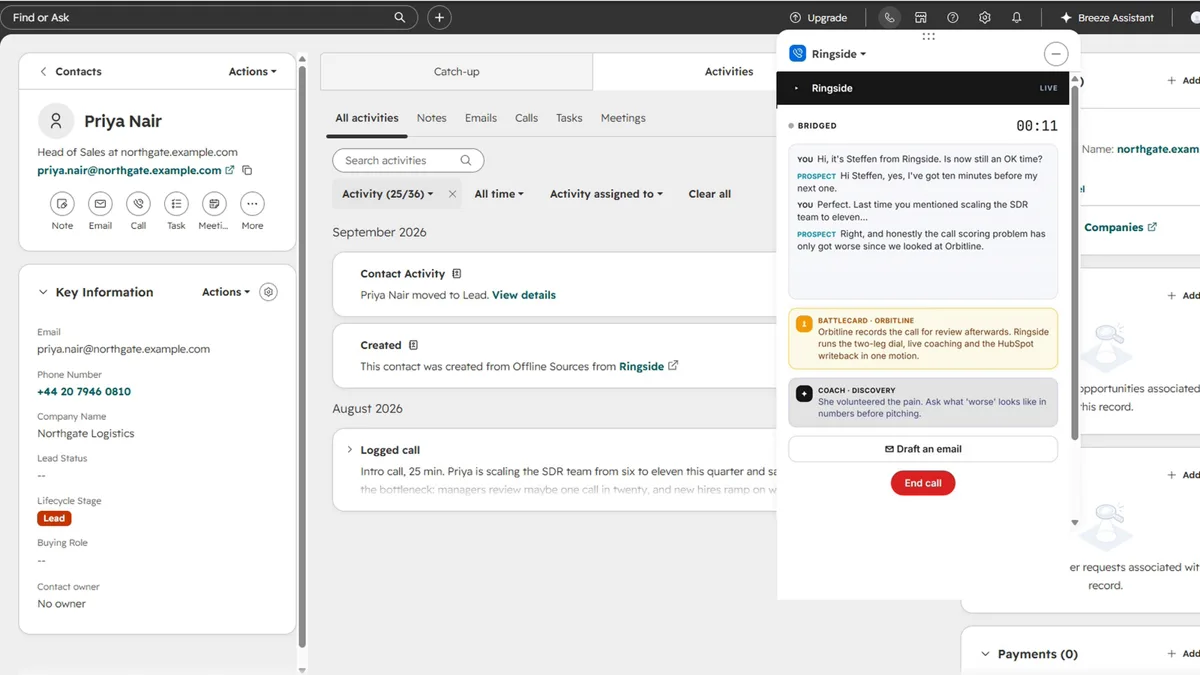Image resolution: width=1200 pixels, height=675 pixels.
Task: Click the Ringside widget drag handle
Action: click(929, 37)
